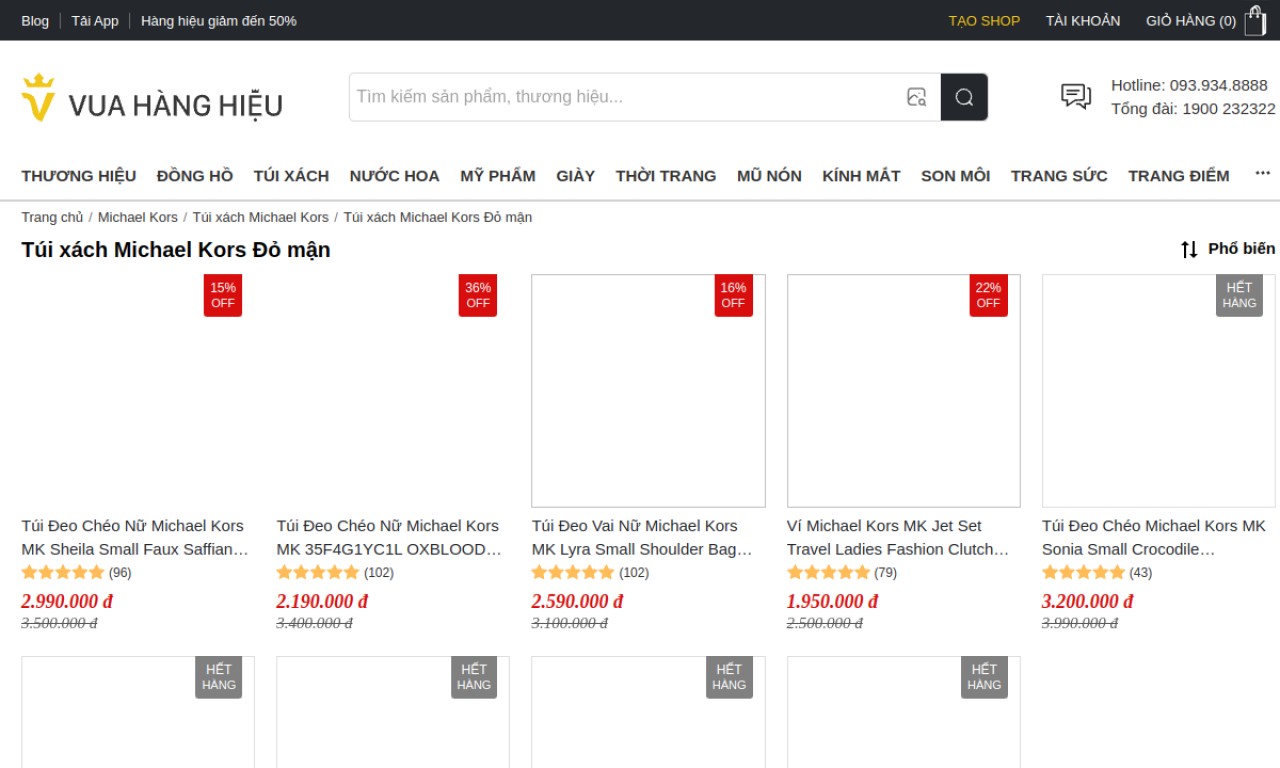Click the image search camera icon
The image size is (1280, 768).
coord(916,97)
